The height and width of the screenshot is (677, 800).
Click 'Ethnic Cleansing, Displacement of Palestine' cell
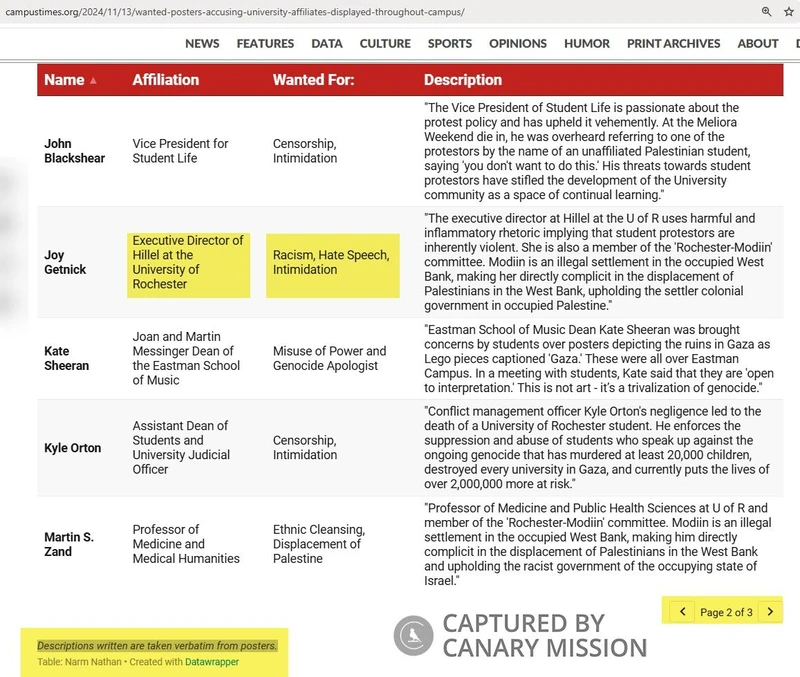coord(319,544)
